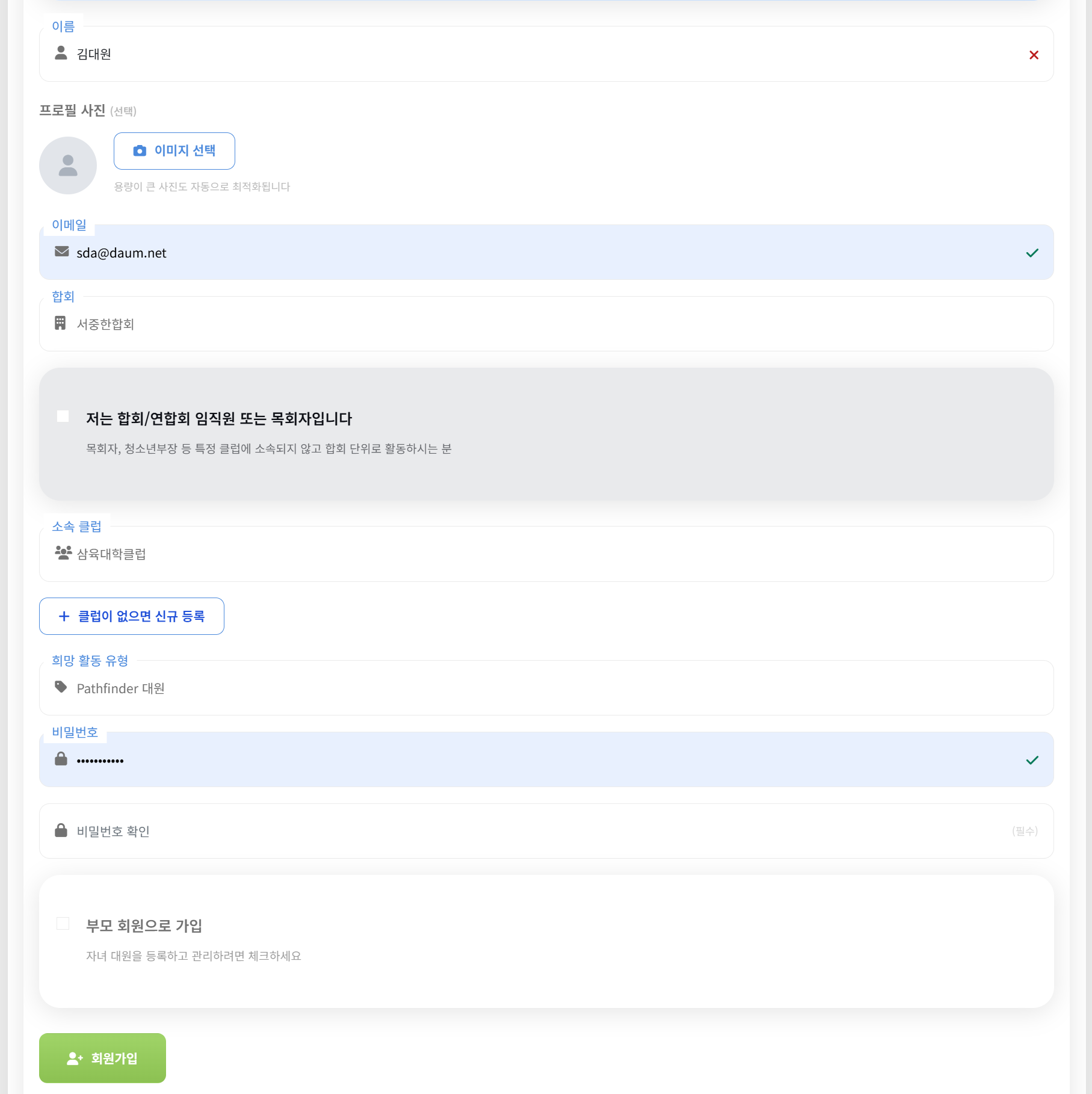The image size is (1092, 1094).
Task: Click the tag icon in 희망 활동 유형 field
Action: point(61,687)
